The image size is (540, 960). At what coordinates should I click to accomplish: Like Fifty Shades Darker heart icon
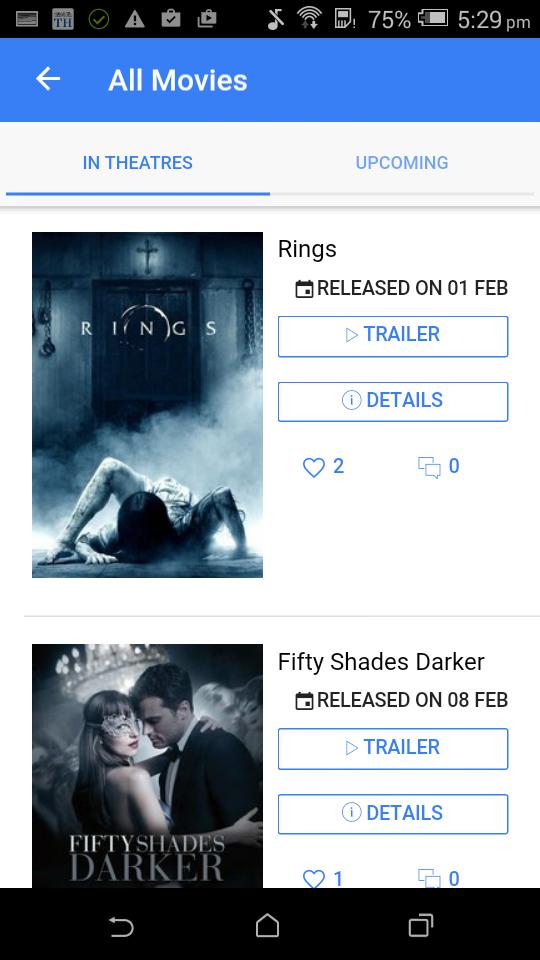pyautogui.click(x=313, y=879)
